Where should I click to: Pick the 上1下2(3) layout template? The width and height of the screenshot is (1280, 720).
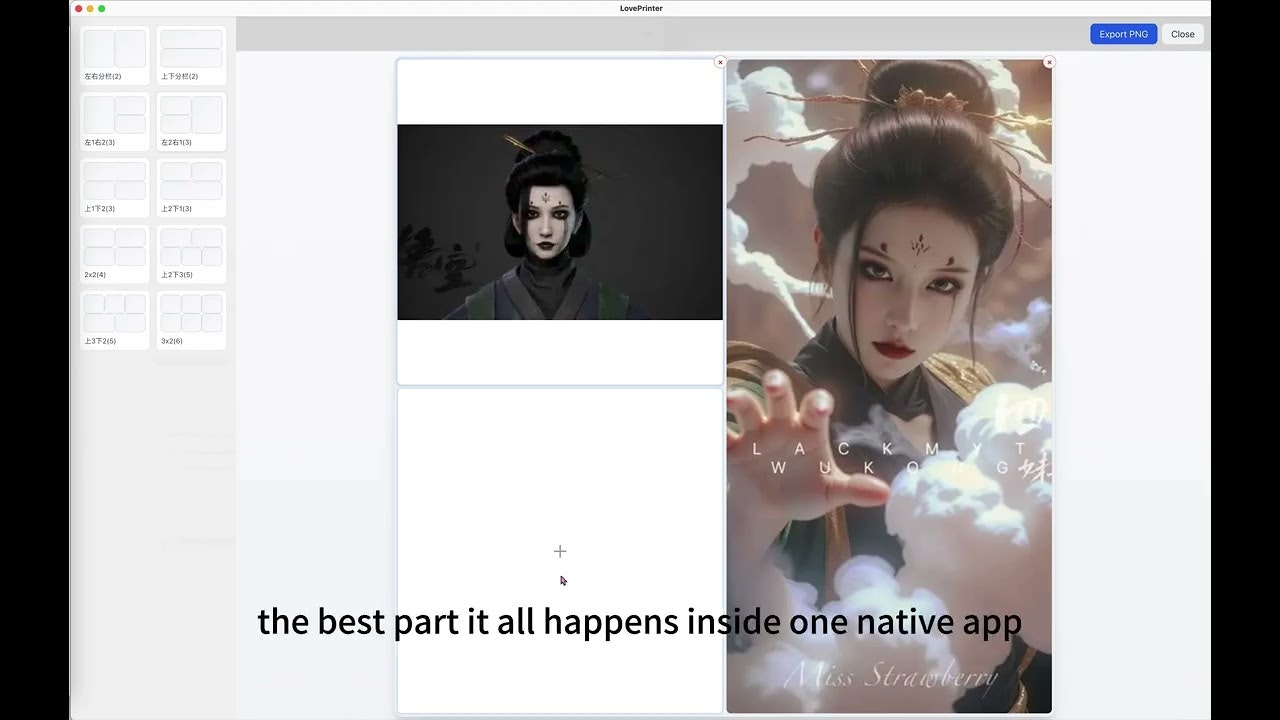pos(115,187)
